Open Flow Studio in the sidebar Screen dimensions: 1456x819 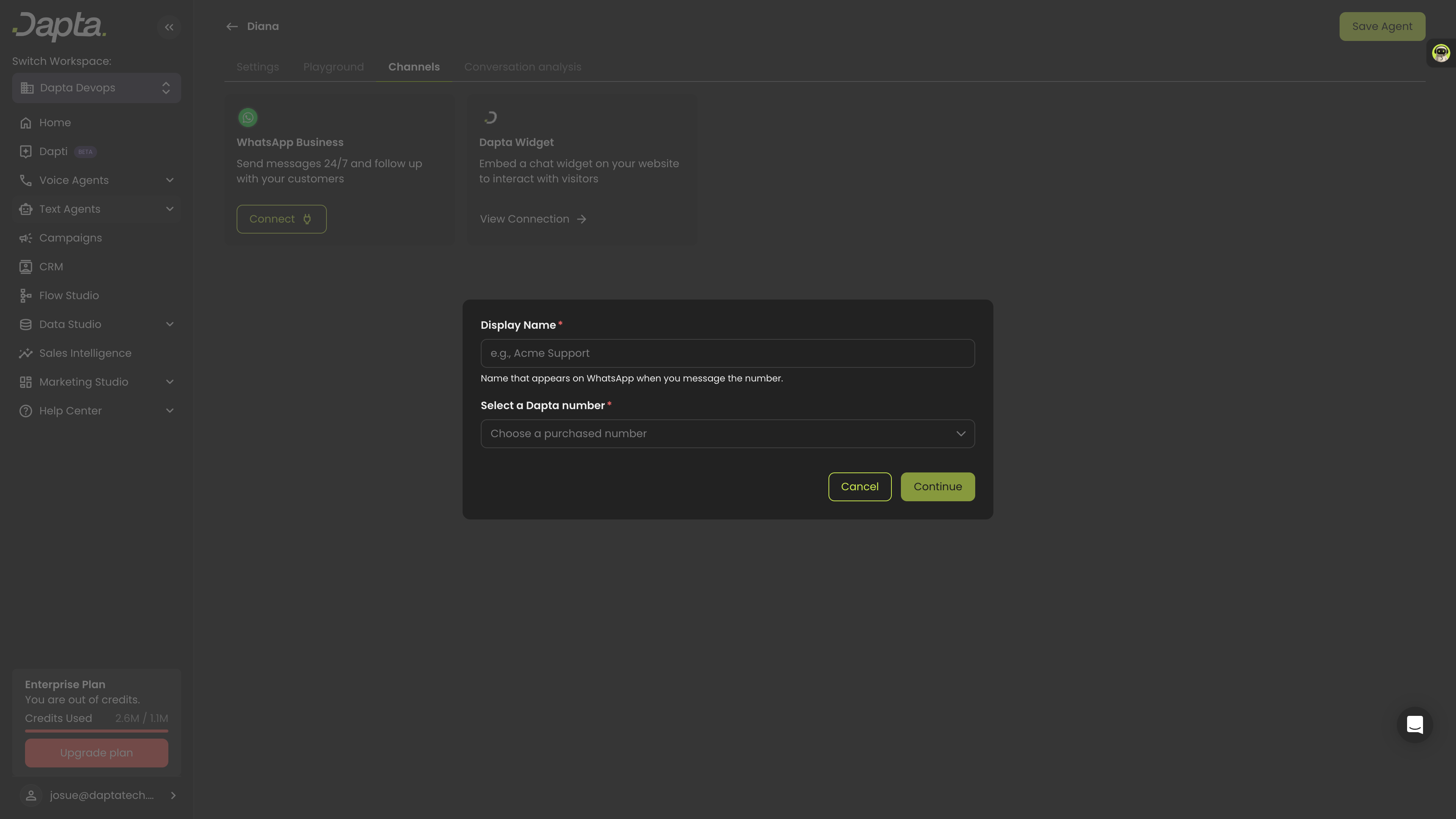pyautogui.click(x=97, y=296)
